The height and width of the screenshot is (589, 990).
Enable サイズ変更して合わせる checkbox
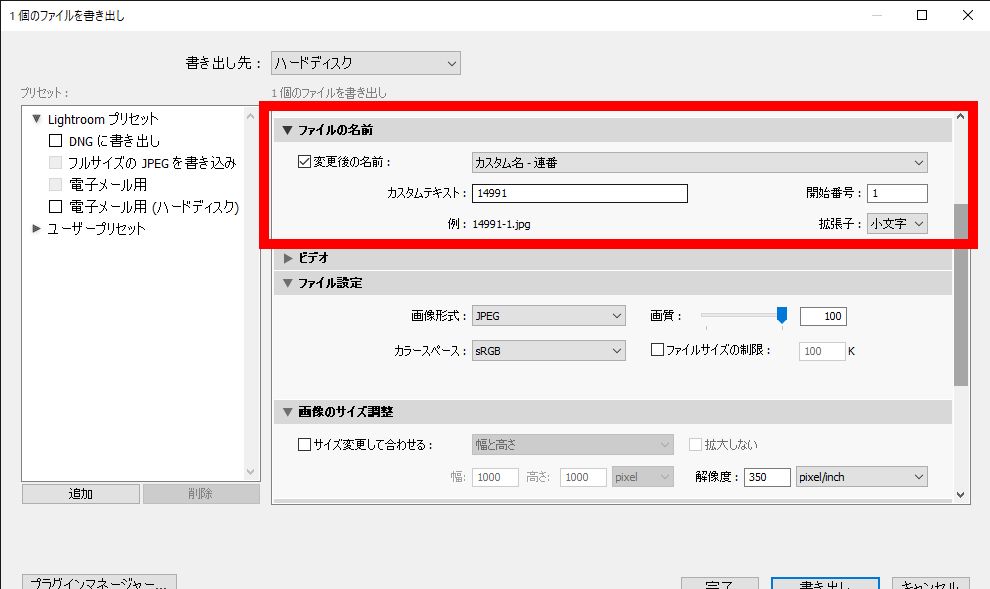(x=305, y=445)
